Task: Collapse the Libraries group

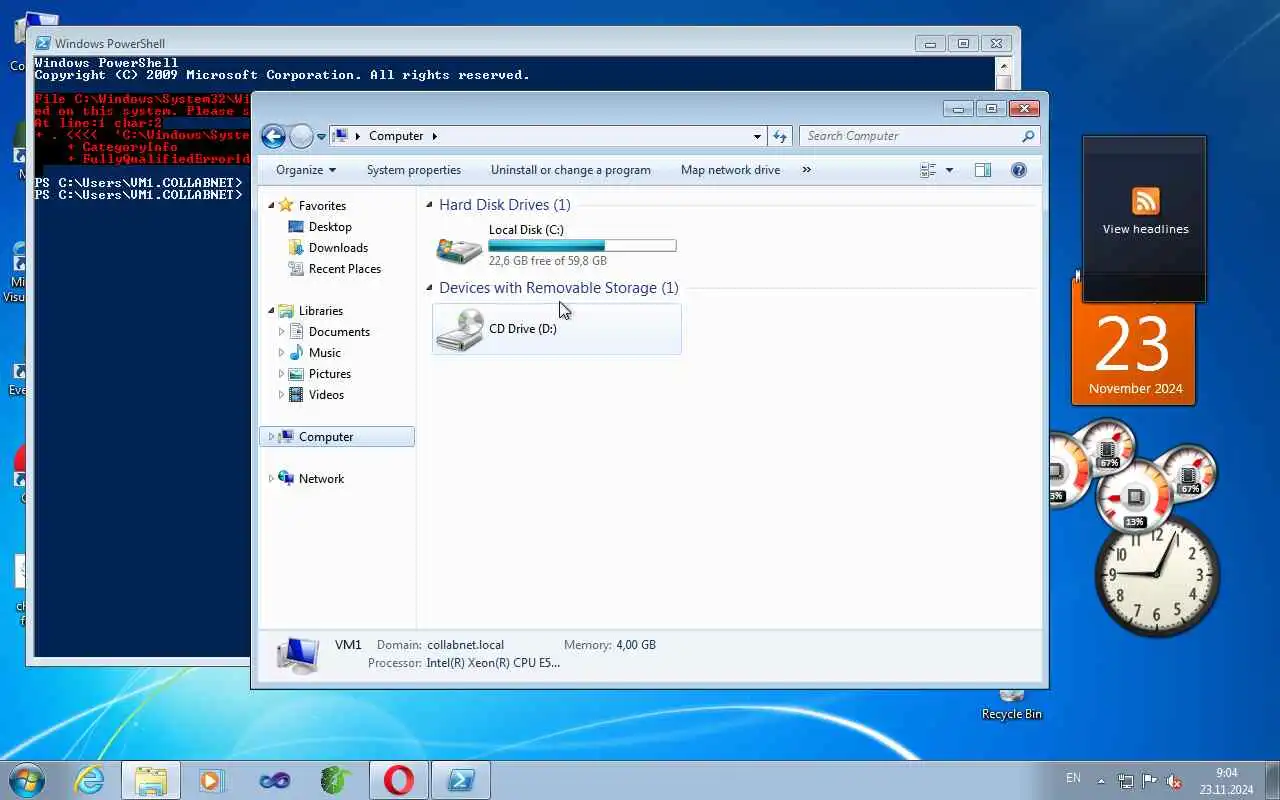Action: 270,311
